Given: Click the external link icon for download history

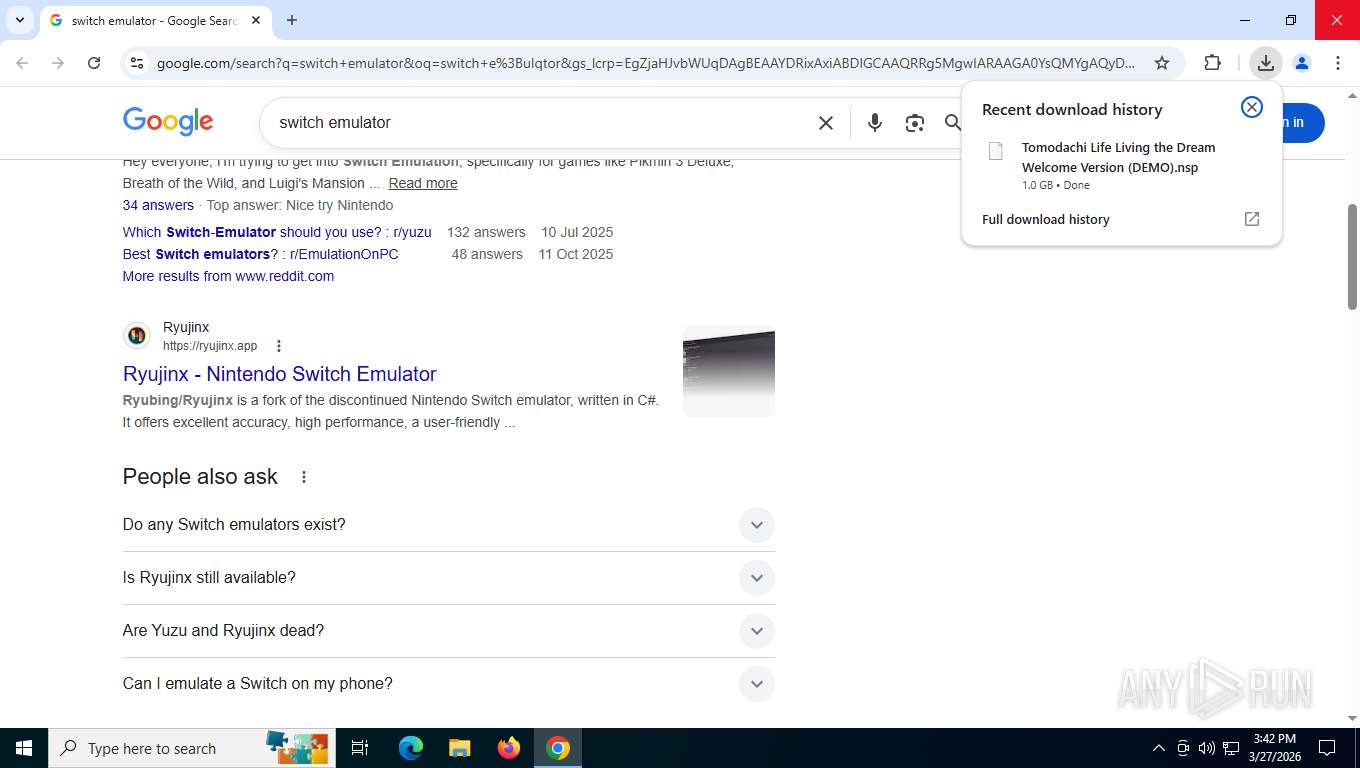Looking at the screenshot, I should click(1252, 219).
